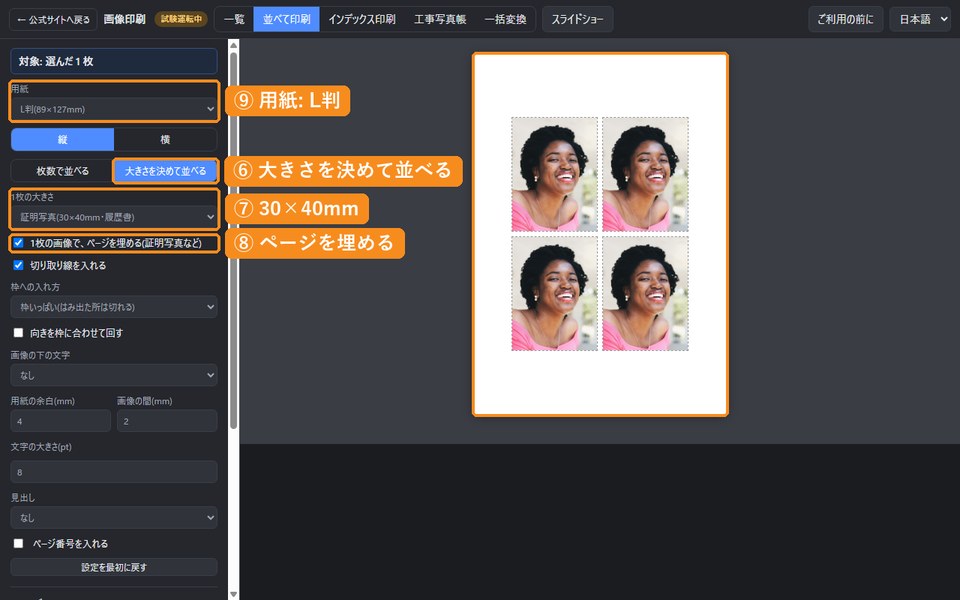Click the sidebar scrollbar down arrow
Screen dimensions: 960x600
pos(233,594)
